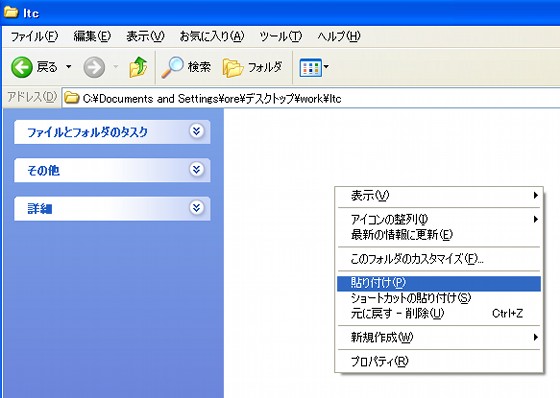Open the お気に入り(A) menu
560x398 pixels.
(x=212, y=36)
